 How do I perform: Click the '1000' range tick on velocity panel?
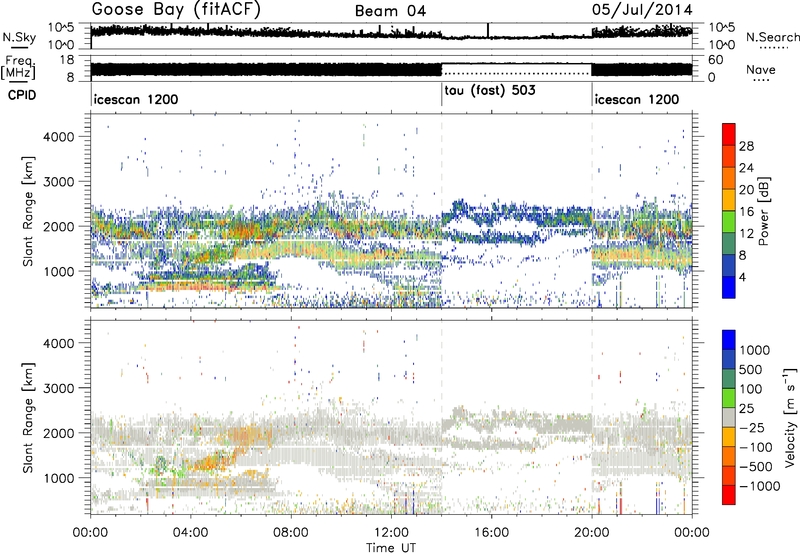(x=58, y=478)
